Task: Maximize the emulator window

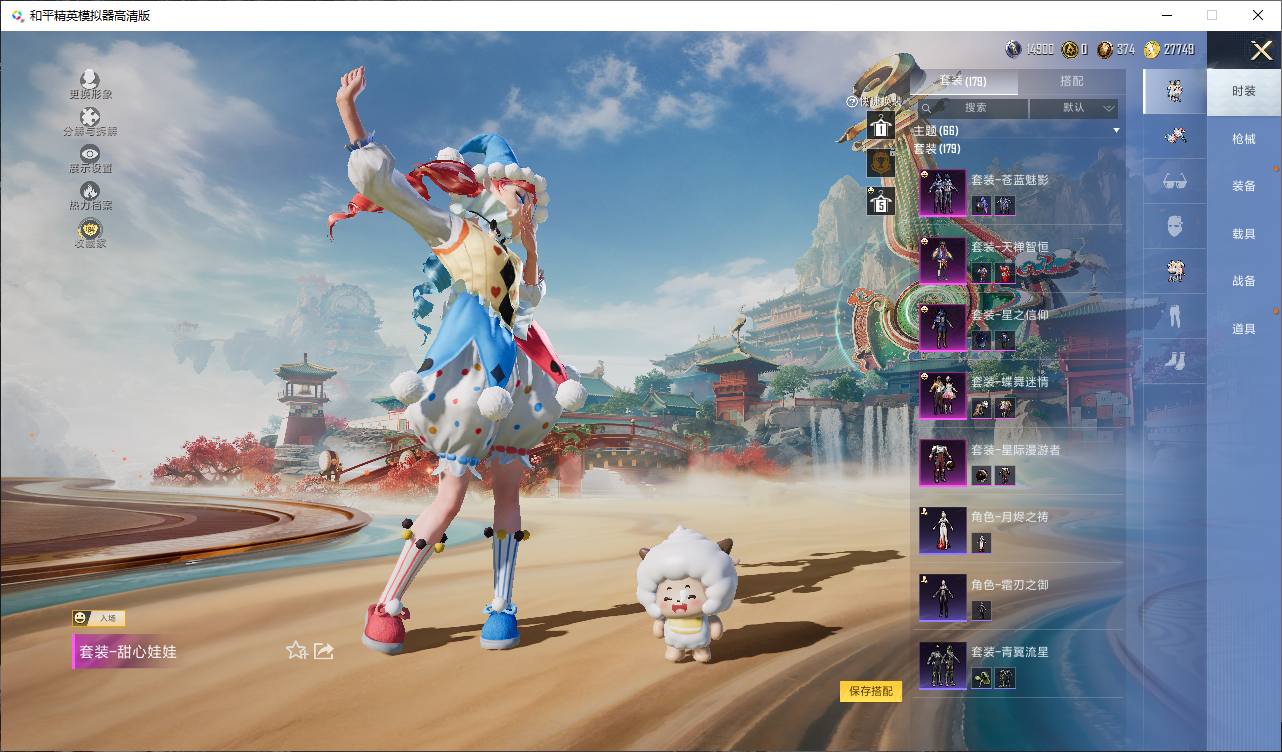Action: coord(1212,15)
